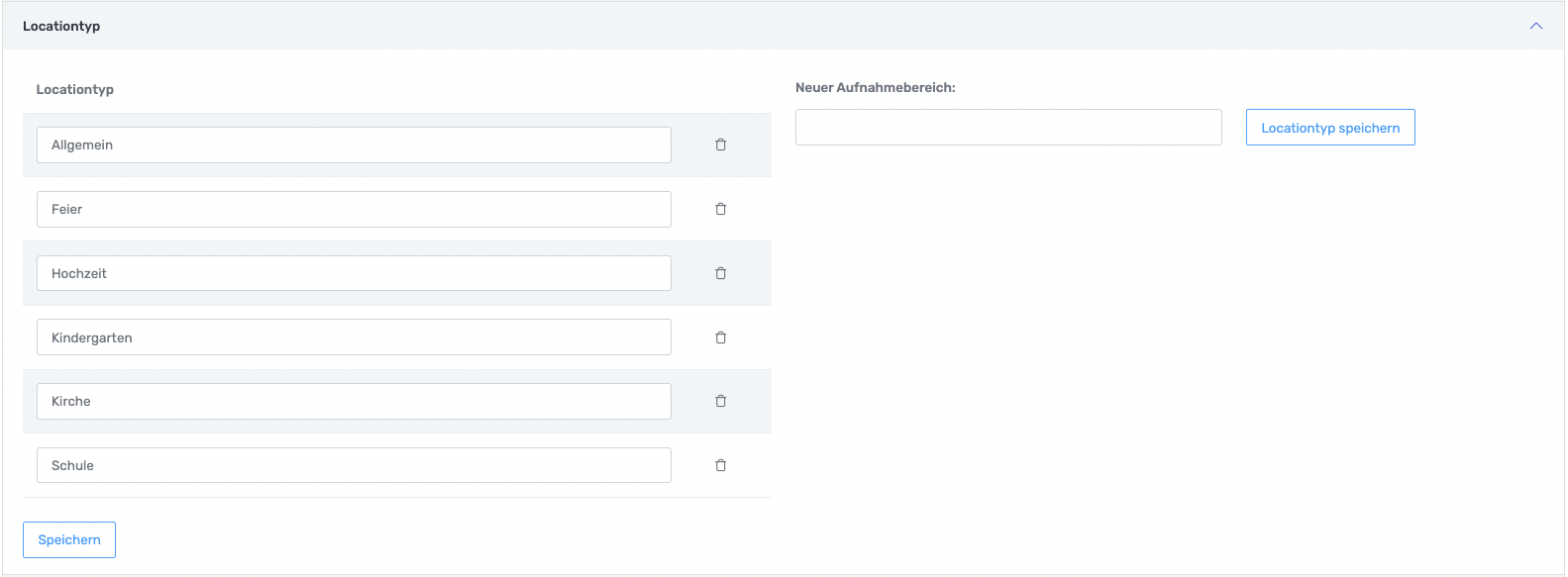Focus the Schule text field
The width and height of the screenshot is (1568, 577).
tap(354, 465)
